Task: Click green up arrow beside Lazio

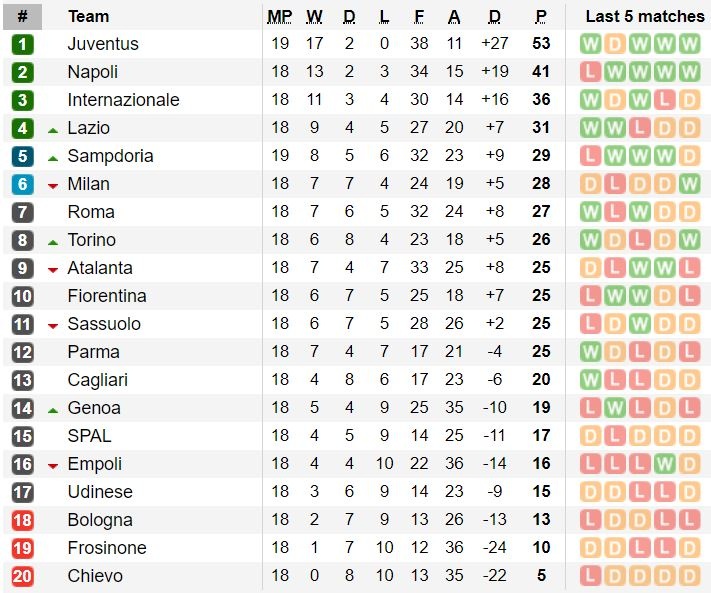Action: (53, 129)
